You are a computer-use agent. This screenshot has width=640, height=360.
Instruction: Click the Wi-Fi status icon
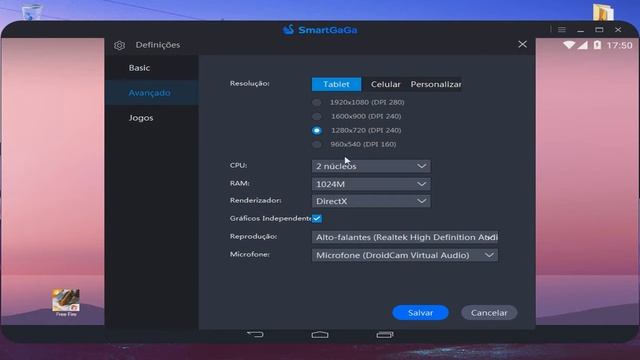[569, 45]
